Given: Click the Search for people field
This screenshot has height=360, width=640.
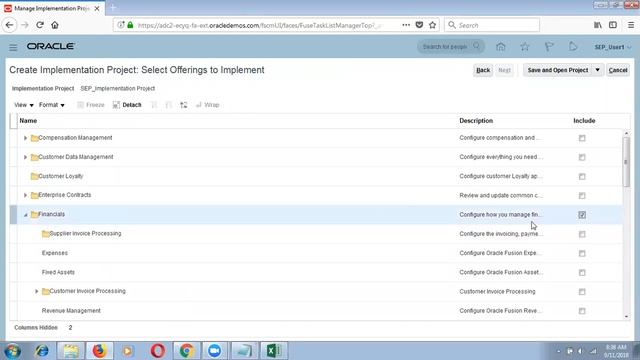Looking at the screenshot, I should [451, 47].
